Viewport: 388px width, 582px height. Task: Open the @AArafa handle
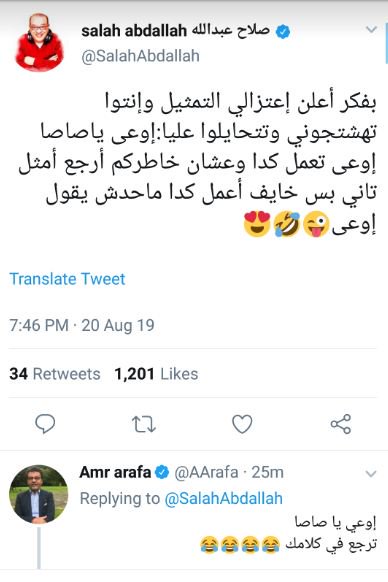206,473
